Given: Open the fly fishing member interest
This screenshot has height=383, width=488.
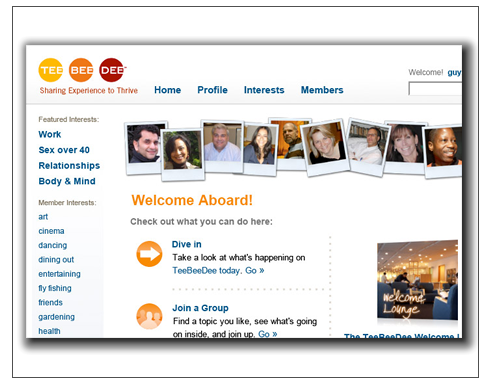Looking at the screenshot, I should tap(55, 288).
